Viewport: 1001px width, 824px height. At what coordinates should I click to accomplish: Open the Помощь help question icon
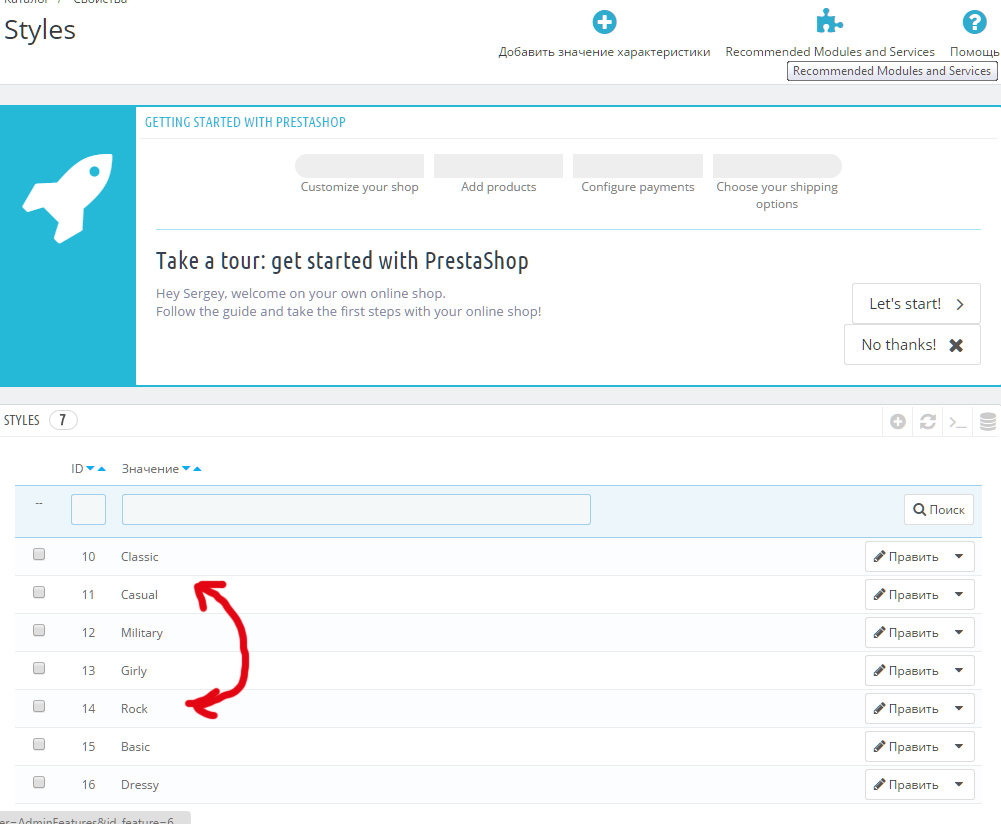coord(974,22)
